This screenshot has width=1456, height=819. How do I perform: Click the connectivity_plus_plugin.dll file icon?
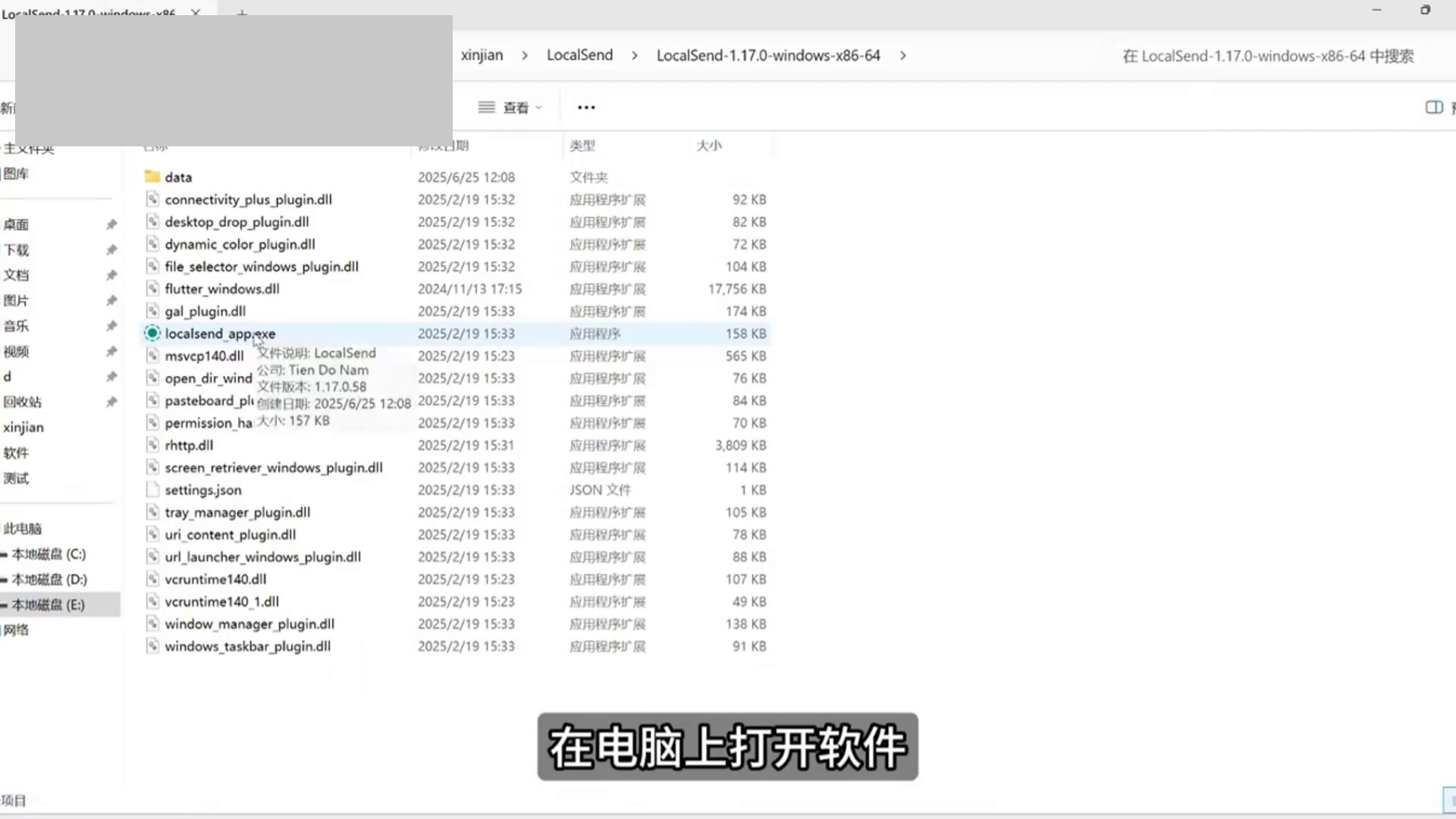coord(152,199)
